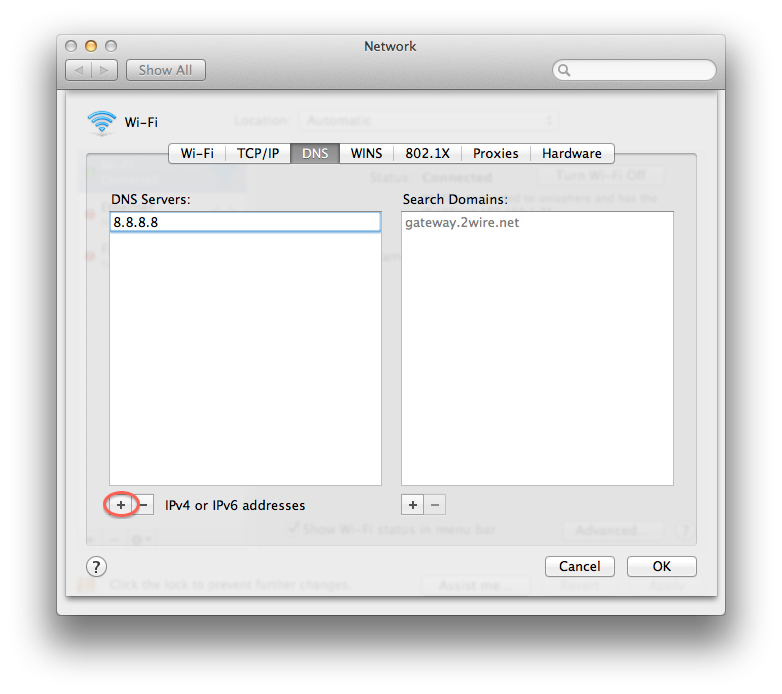Open help with question mark button
782x694 pixels.
point(96,567)
